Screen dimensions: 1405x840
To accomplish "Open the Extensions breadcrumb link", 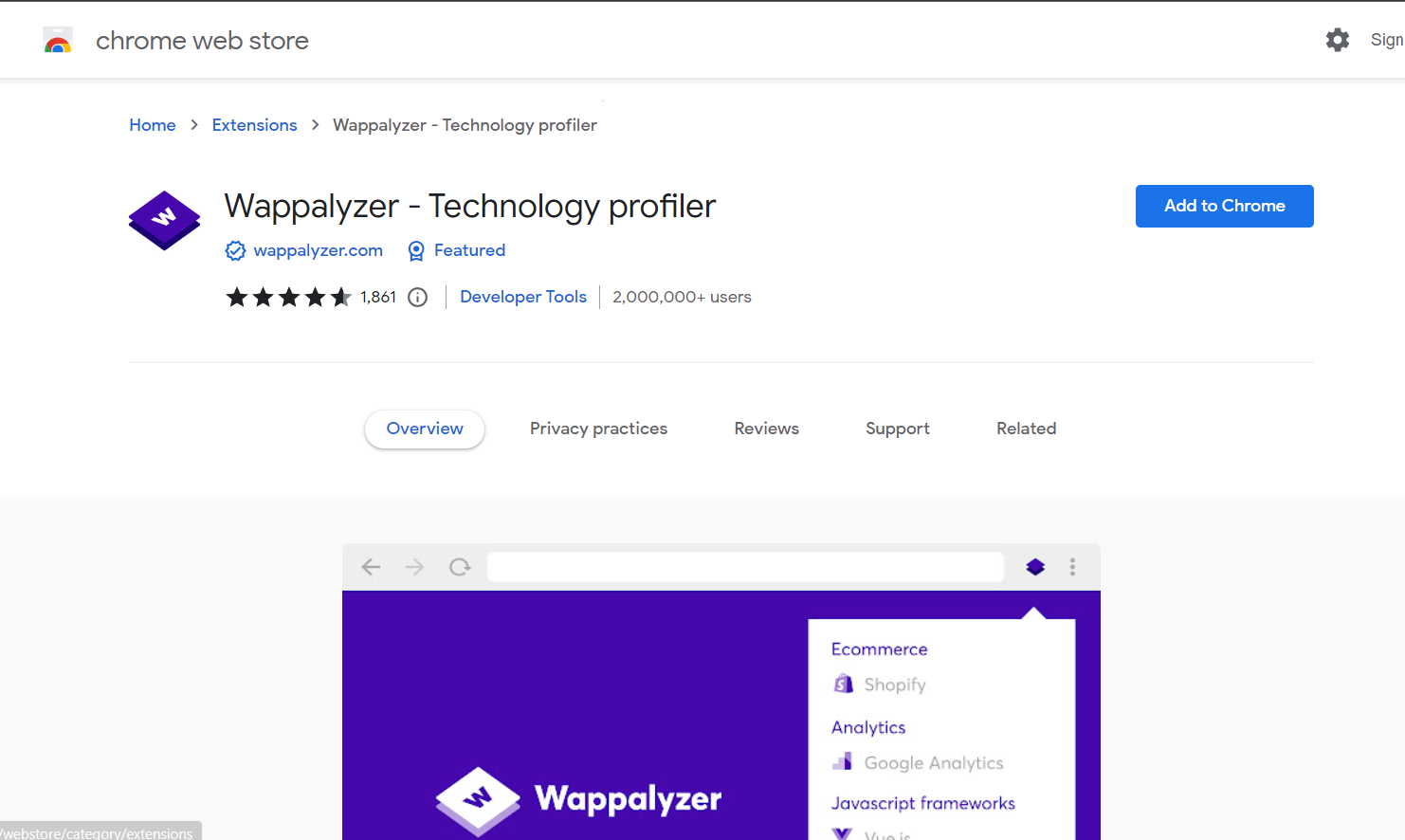I will pos(254,125).
